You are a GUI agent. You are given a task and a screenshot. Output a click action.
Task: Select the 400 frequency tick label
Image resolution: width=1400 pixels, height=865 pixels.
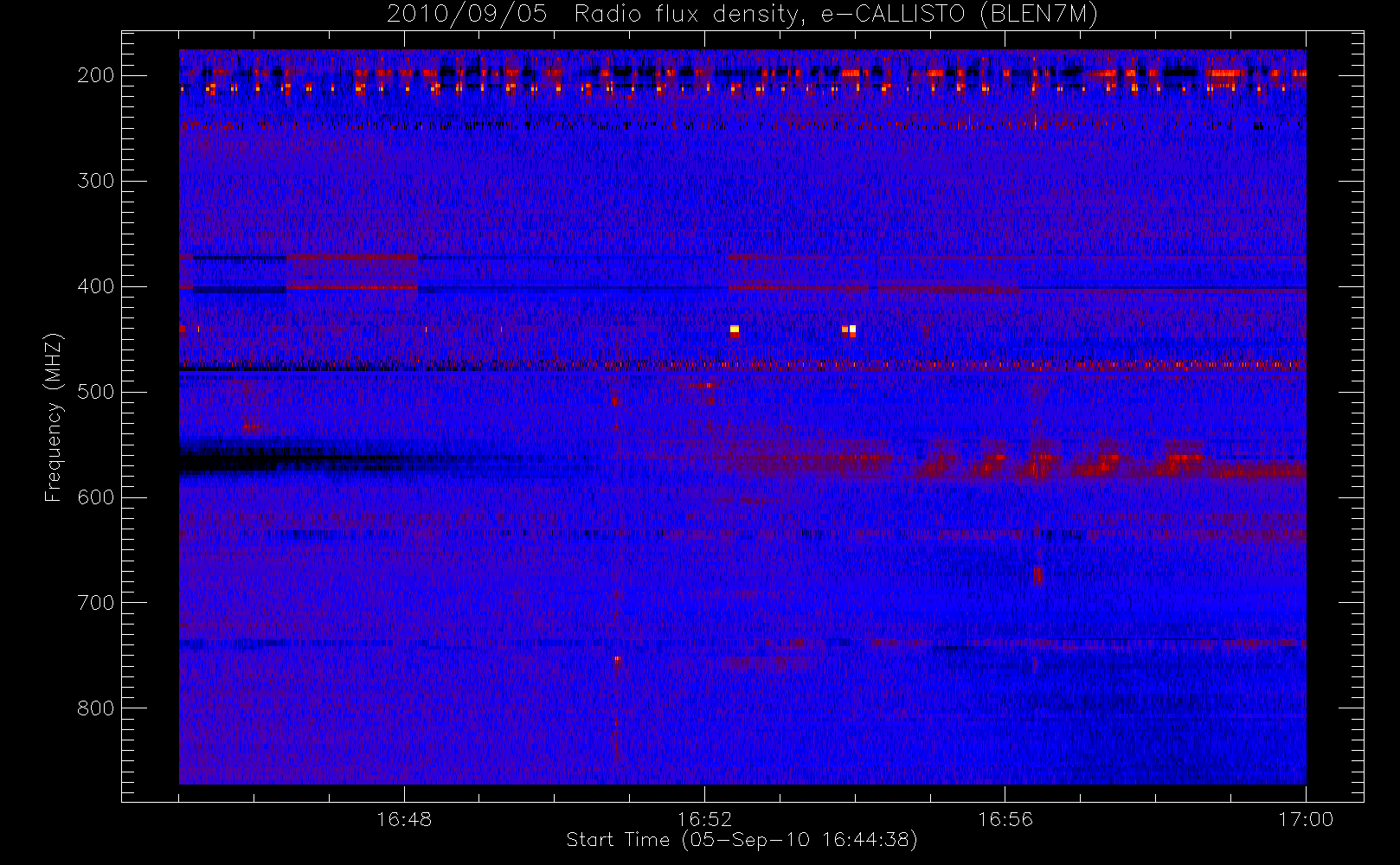96,286
